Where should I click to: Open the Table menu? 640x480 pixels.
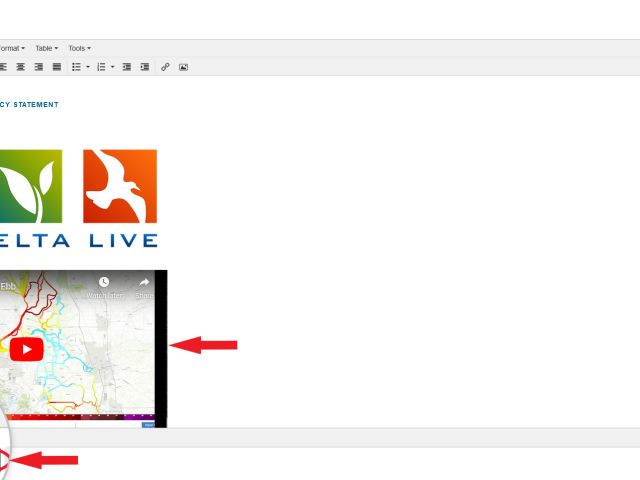click(47, 48)
